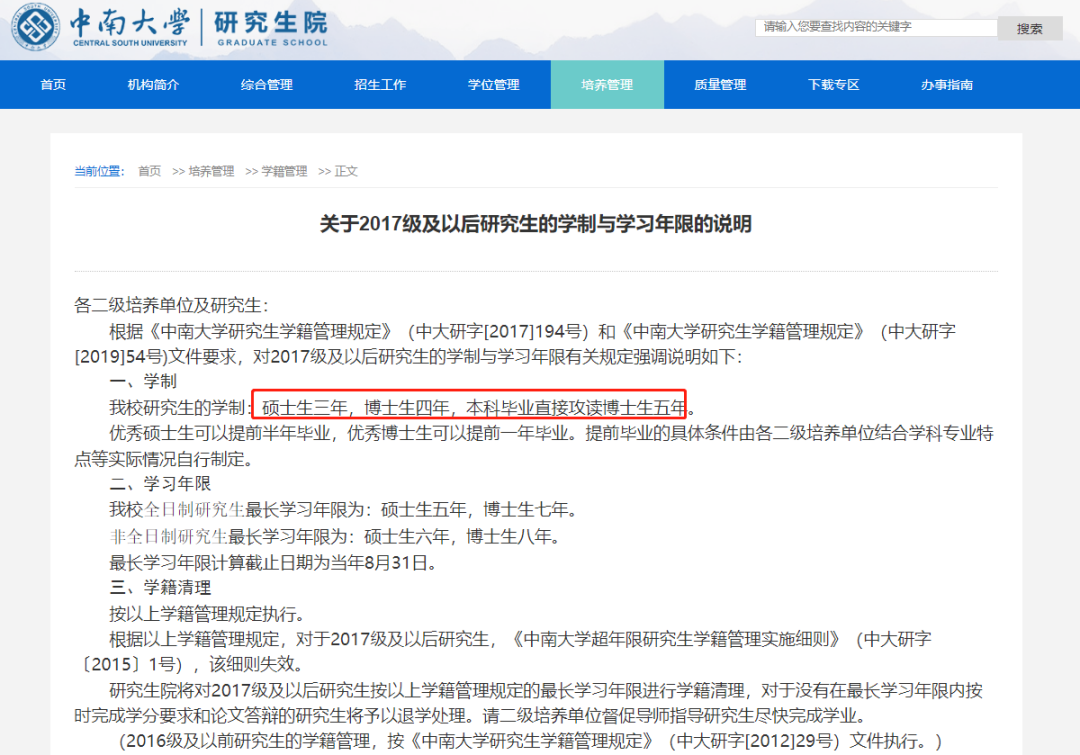
Task: Select the 综合管理 menu item
Action: click(x=266, y=84)
